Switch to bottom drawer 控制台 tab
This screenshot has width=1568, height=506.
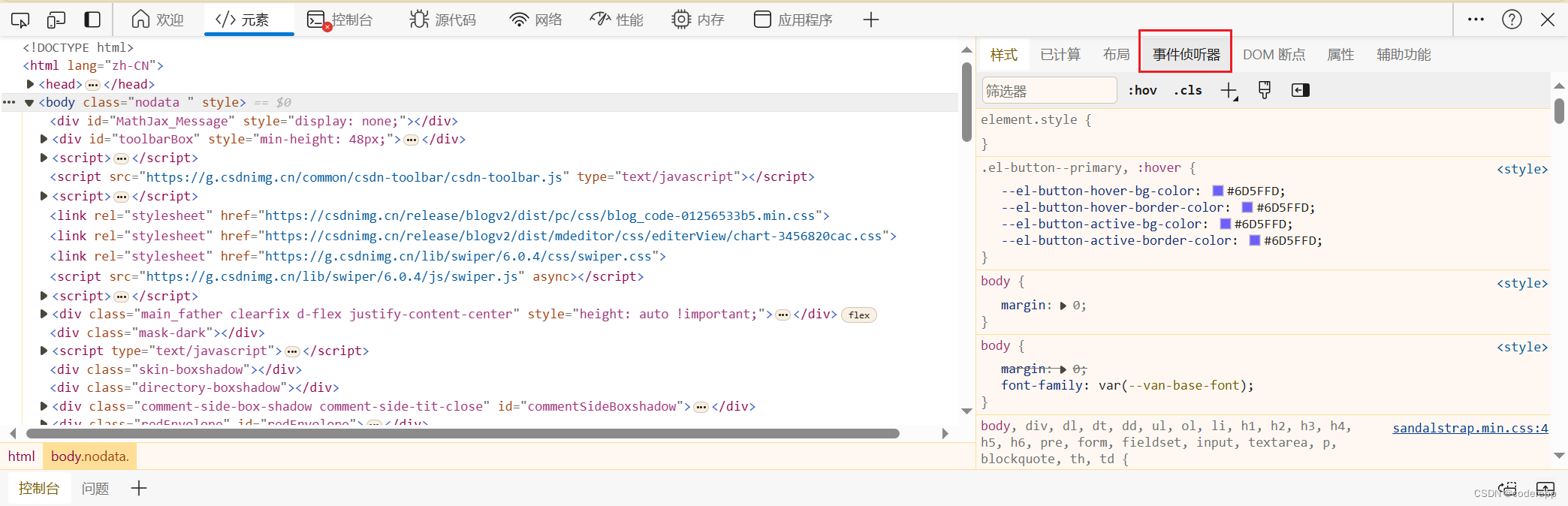[x=39, y=489]
